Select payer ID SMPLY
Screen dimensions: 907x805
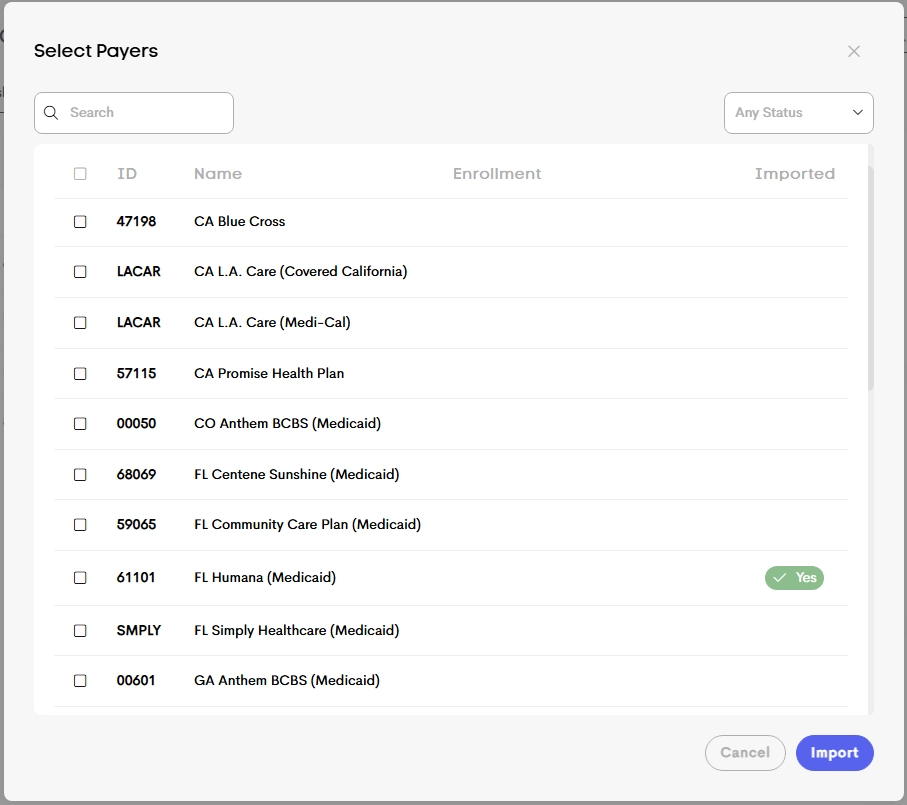139,630
